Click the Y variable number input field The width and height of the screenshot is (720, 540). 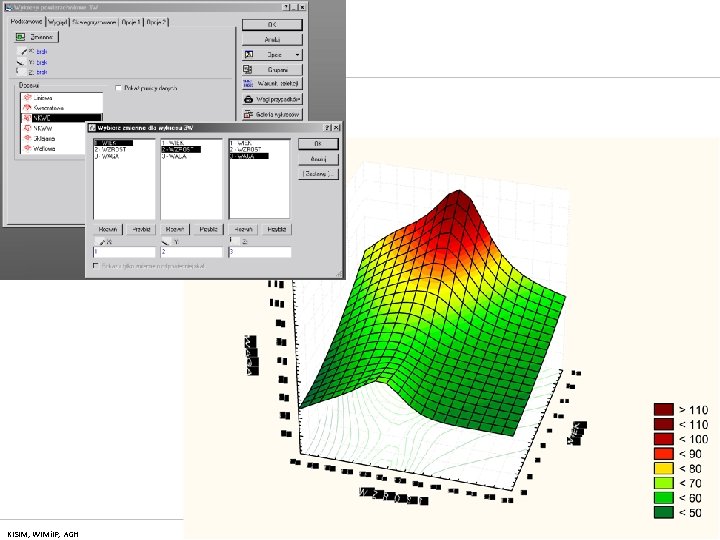[x=191, y=252]
